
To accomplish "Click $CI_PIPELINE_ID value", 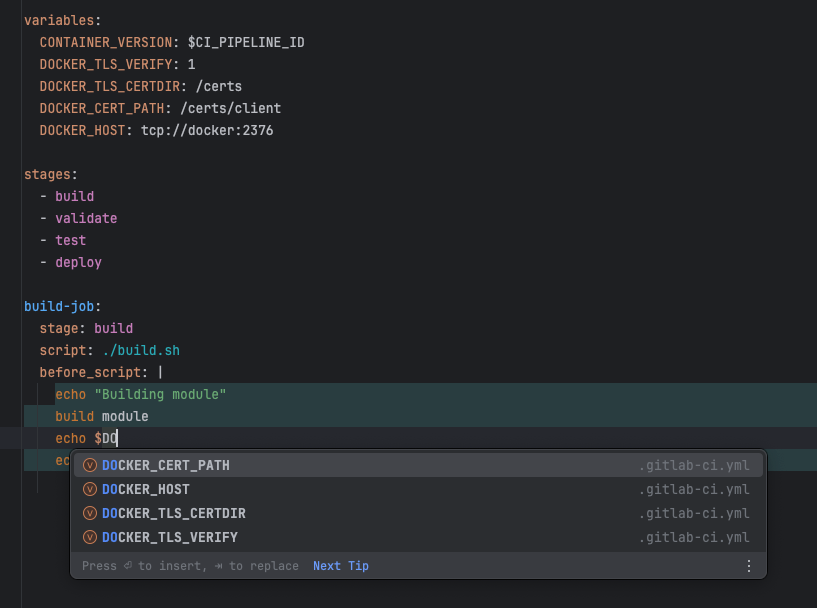I will (246, 42).
